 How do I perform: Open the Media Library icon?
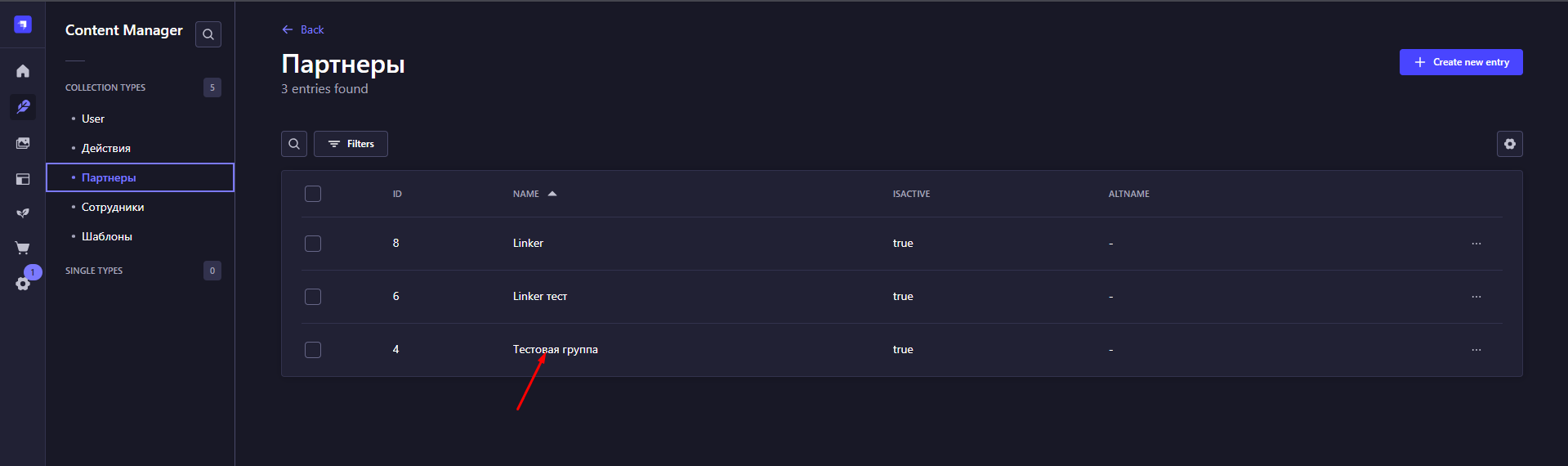tap(23, 143)
